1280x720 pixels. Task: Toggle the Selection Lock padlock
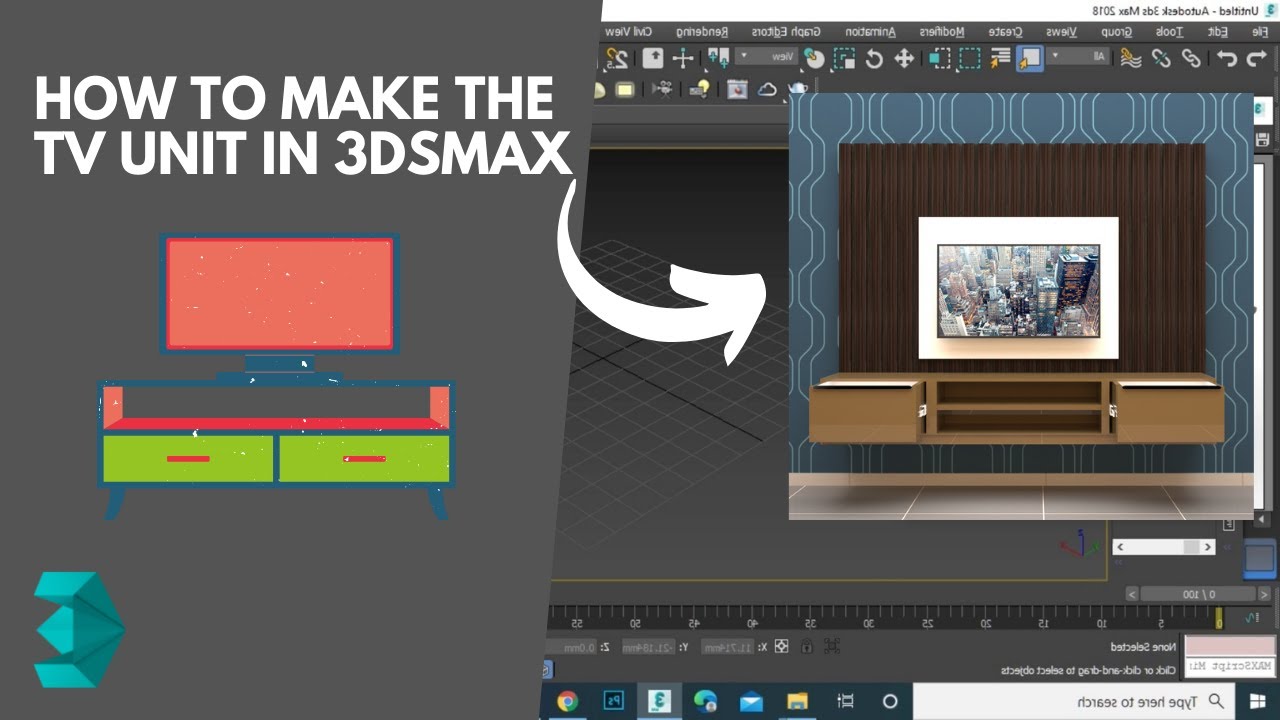pos(806,647)
